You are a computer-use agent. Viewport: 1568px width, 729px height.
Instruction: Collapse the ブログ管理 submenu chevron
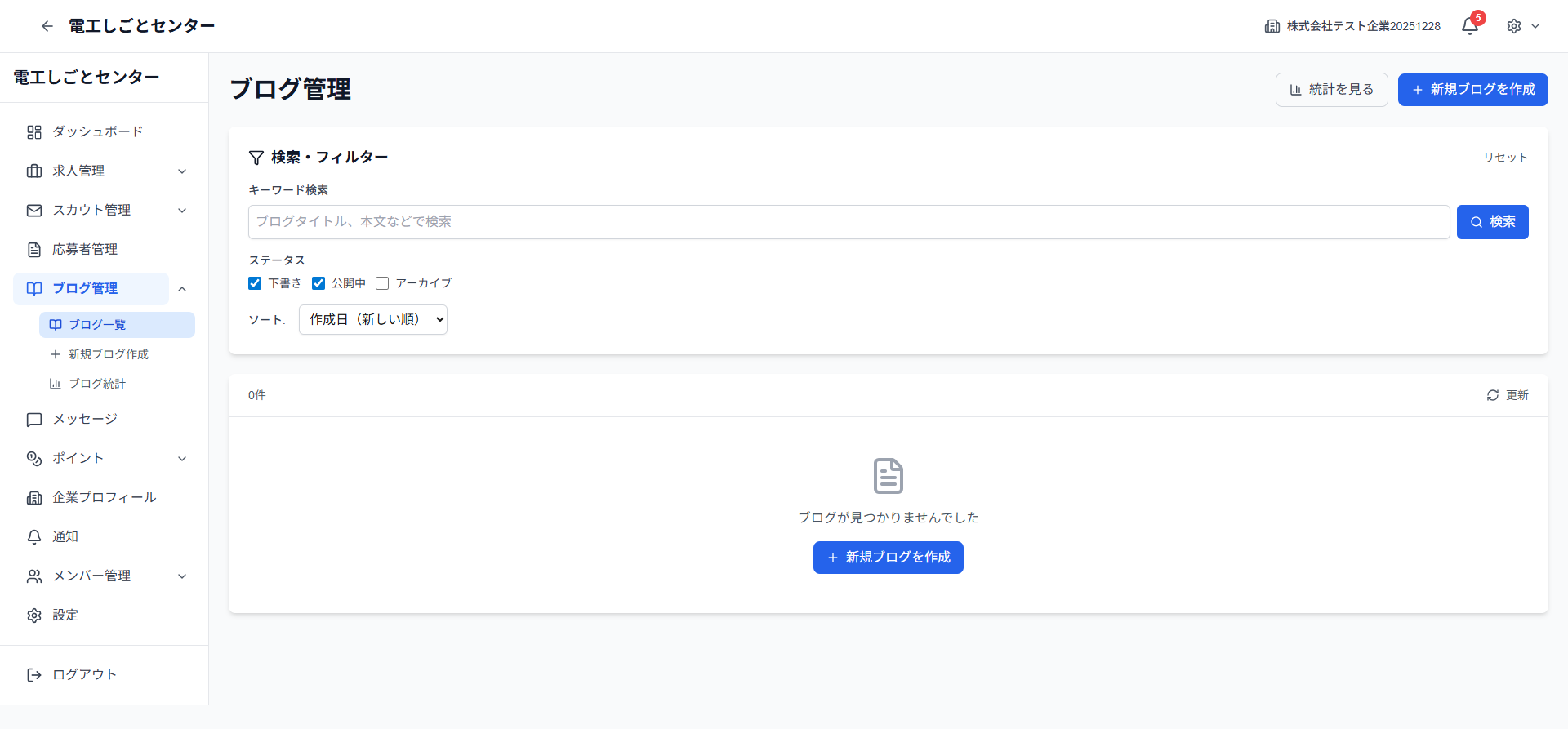(x=182, y=289)
